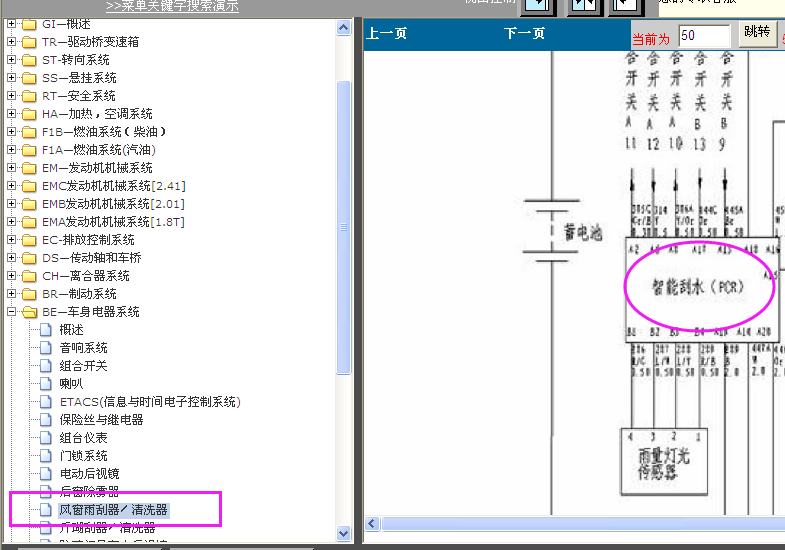Click the folder icon for EMC发动机机械系统[2.41]
Viewport: 785px width, 550px height.
(29, 186)
